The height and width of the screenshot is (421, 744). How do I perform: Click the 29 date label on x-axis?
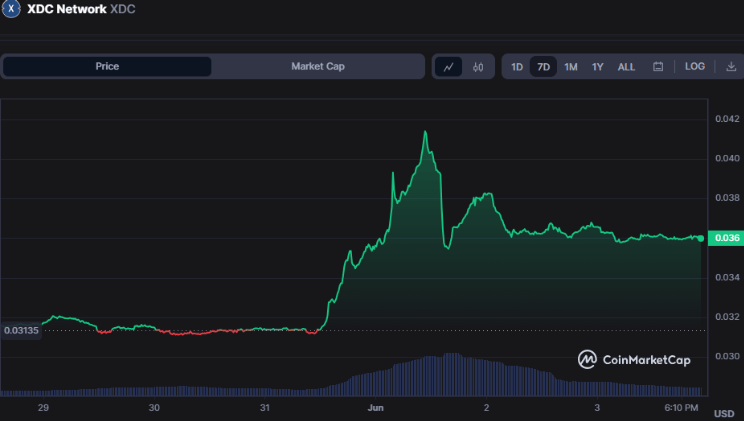pos(43,408)
